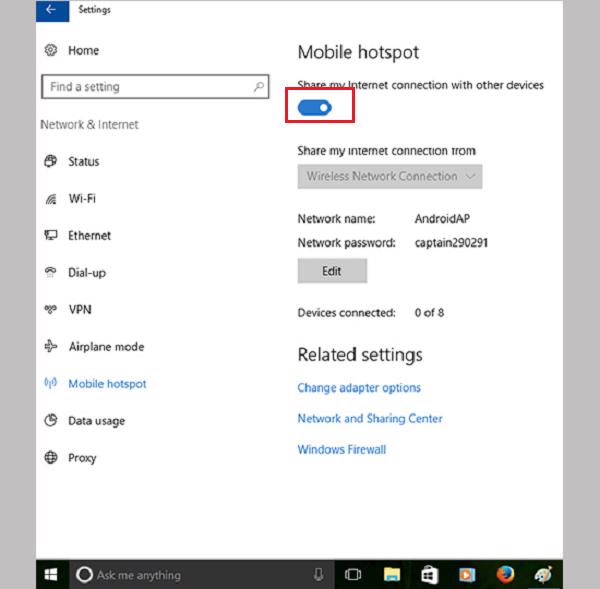This screenshot has width=600, height=589.
Task: Go back using the back arrow
Action: tap(50, 10)
